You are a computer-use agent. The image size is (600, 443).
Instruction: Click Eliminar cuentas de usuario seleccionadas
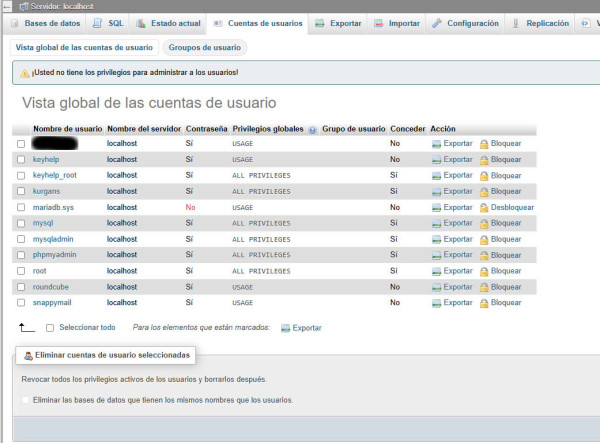pos(105,355)
